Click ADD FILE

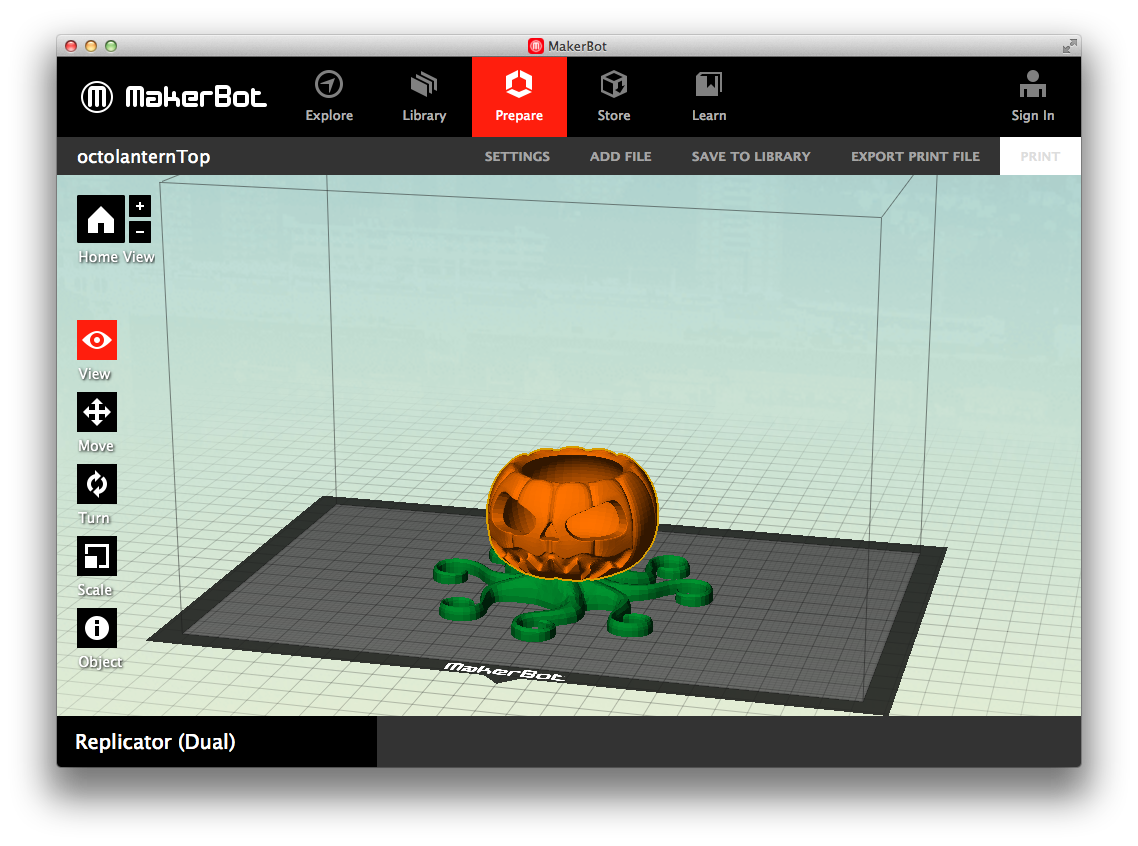[621, 157]
